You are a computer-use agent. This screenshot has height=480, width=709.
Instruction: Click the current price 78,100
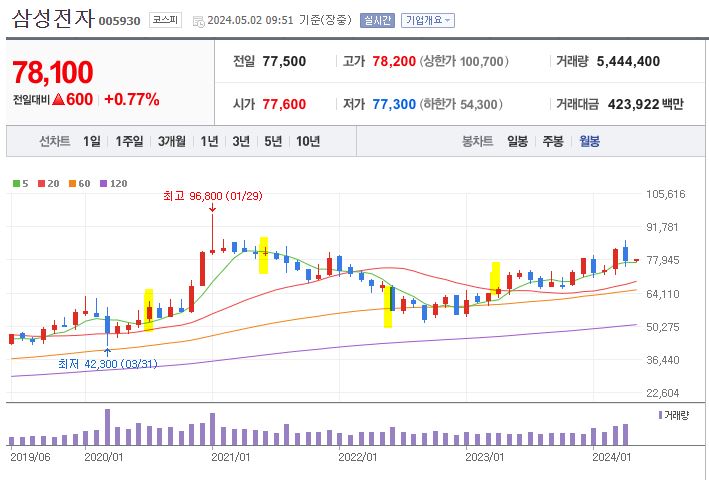pos(53,72)
